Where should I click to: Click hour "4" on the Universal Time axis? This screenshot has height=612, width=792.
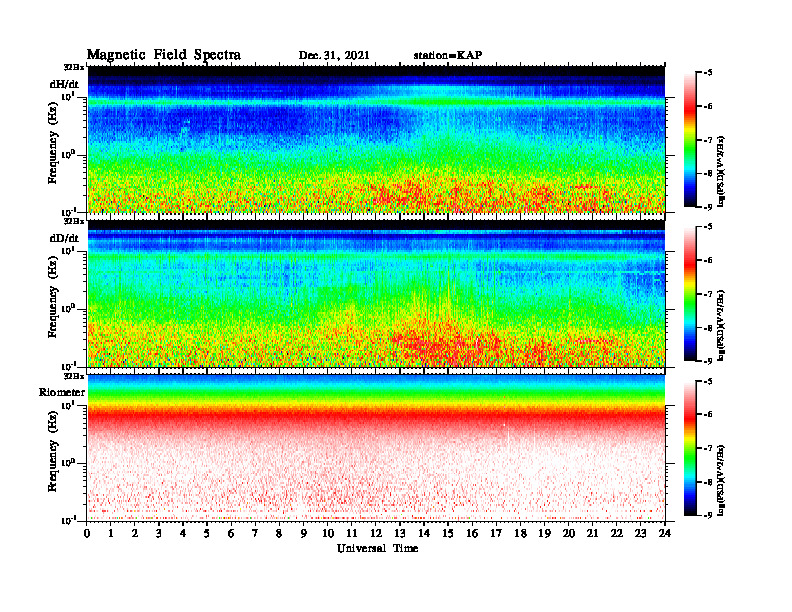click(183, 534)
